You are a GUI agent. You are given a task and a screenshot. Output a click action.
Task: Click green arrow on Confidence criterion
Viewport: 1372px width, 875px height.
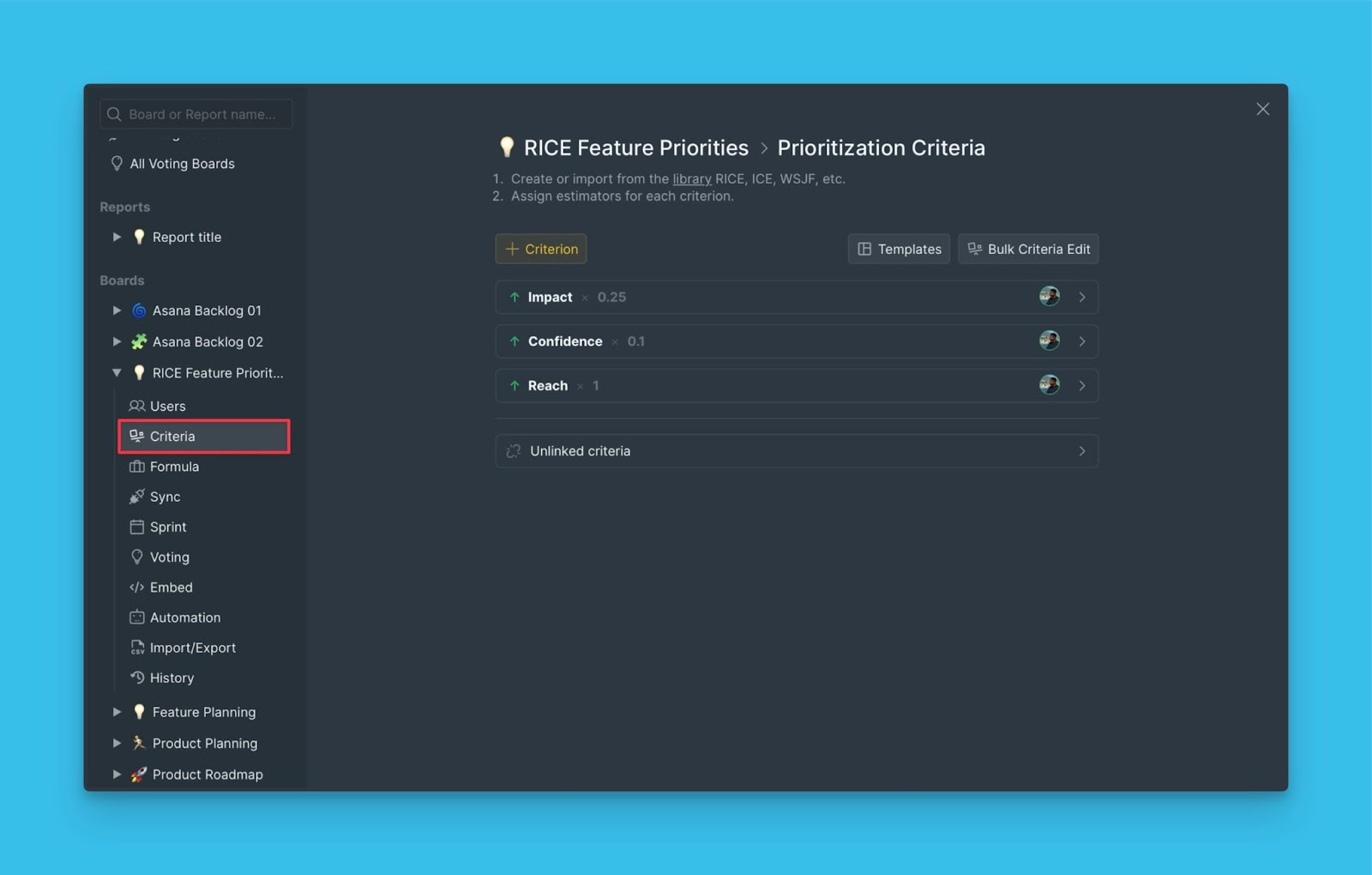click(514, 341)
